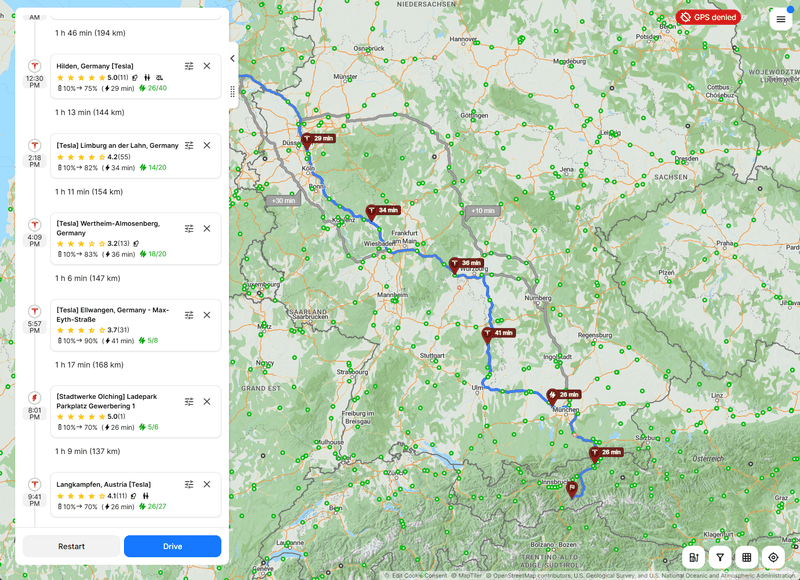Click leg text 1 h 17 min (168 km)

[x=89, y=365]
